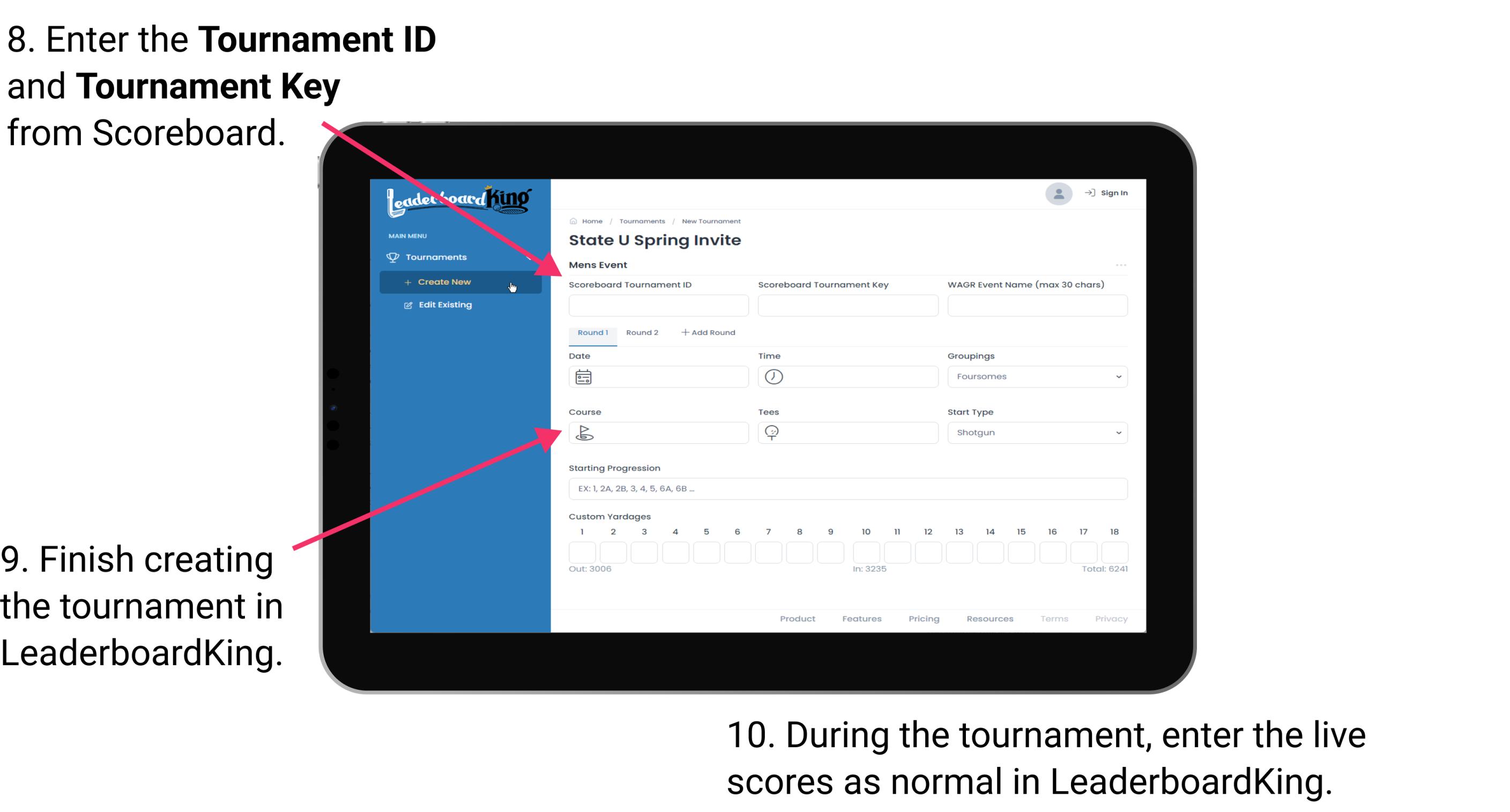
Task: Click the course flag icon
Action: [585, 433]
